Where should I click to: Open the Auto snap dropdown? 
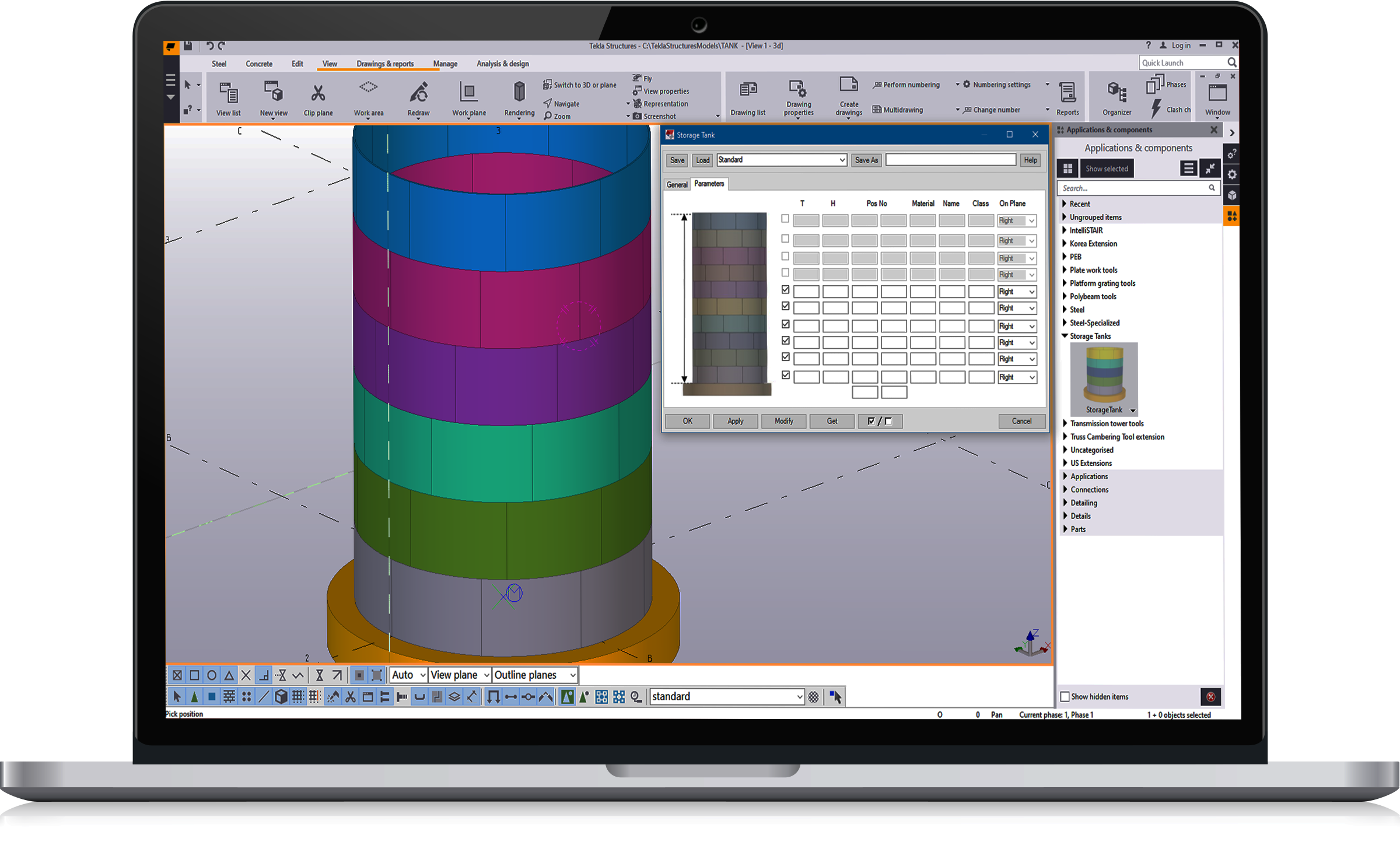point(408,675)
